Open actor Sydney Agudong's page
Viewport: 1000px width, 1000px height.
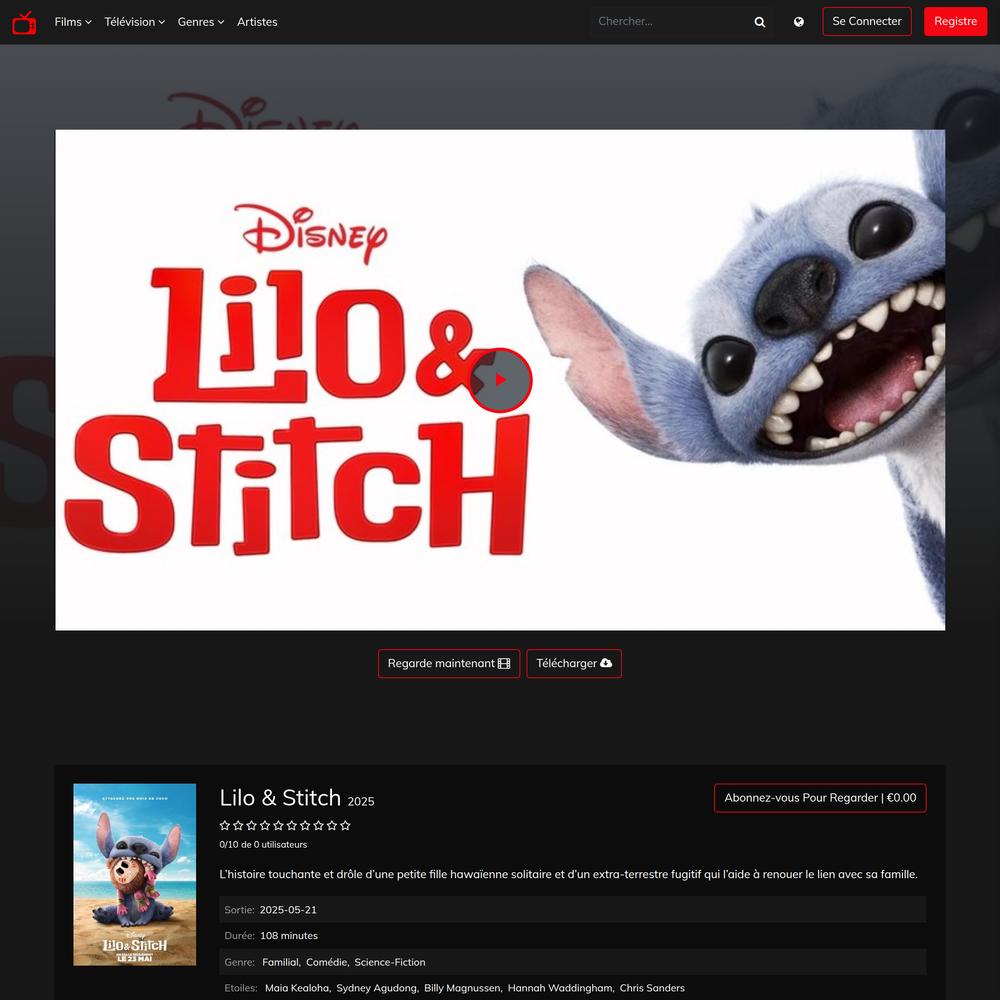(376, 988)
